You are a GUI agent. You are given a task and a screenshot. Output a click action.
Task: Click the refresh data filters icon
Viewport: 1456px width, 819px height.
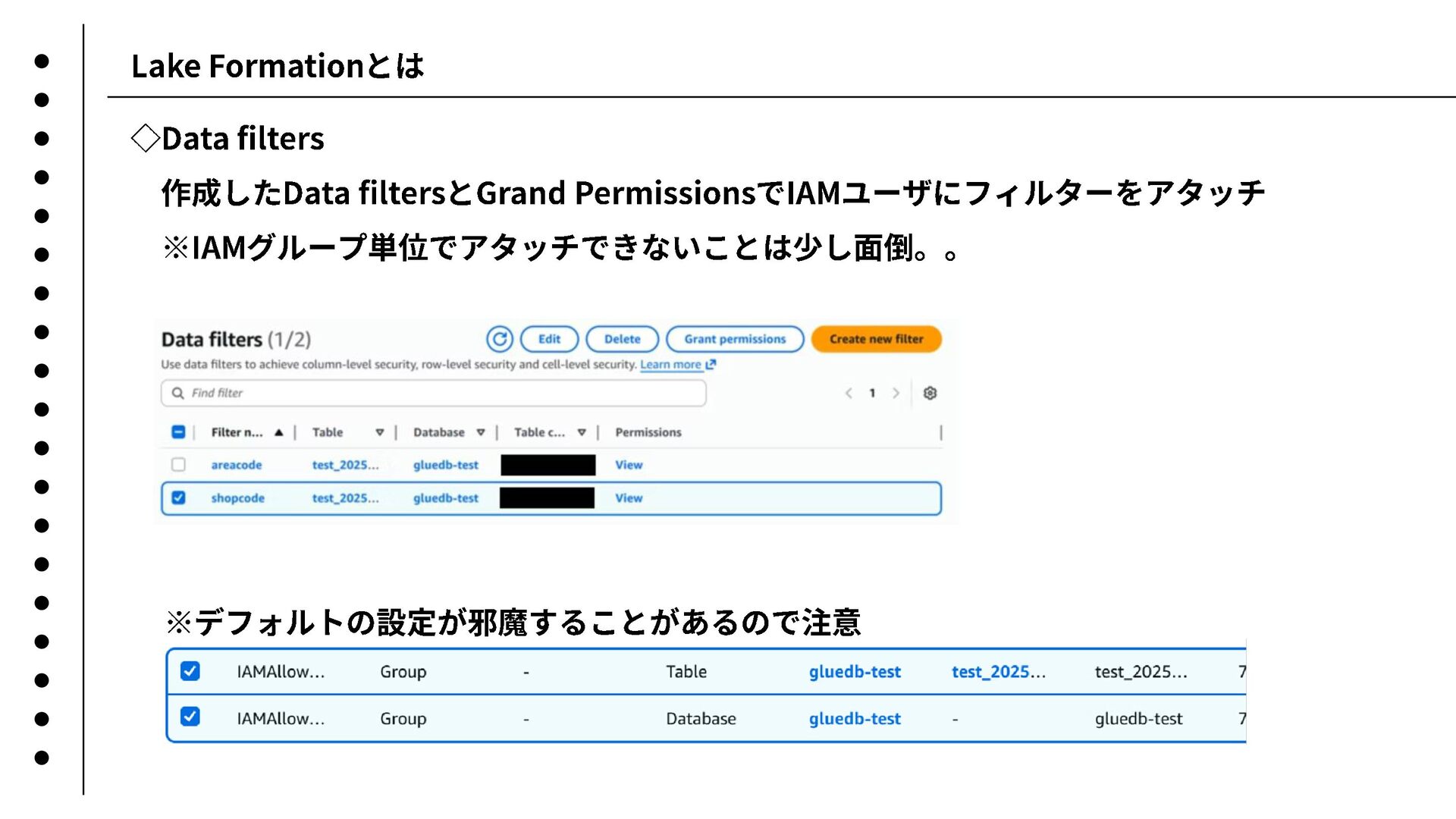(x=500, y=339)
